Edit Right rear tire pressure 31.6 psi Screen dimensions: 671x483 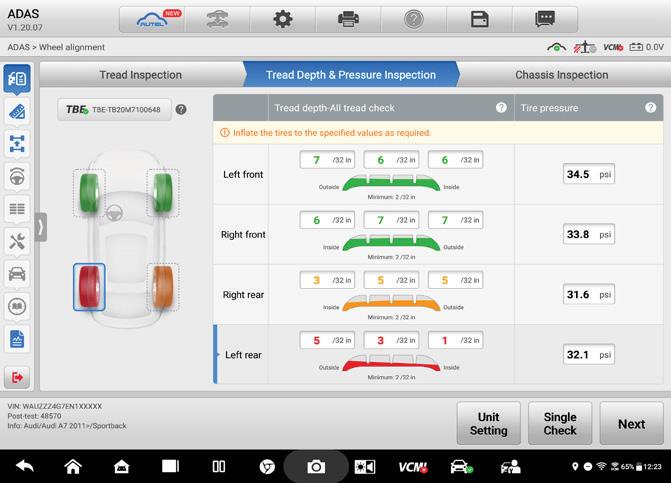589,294
